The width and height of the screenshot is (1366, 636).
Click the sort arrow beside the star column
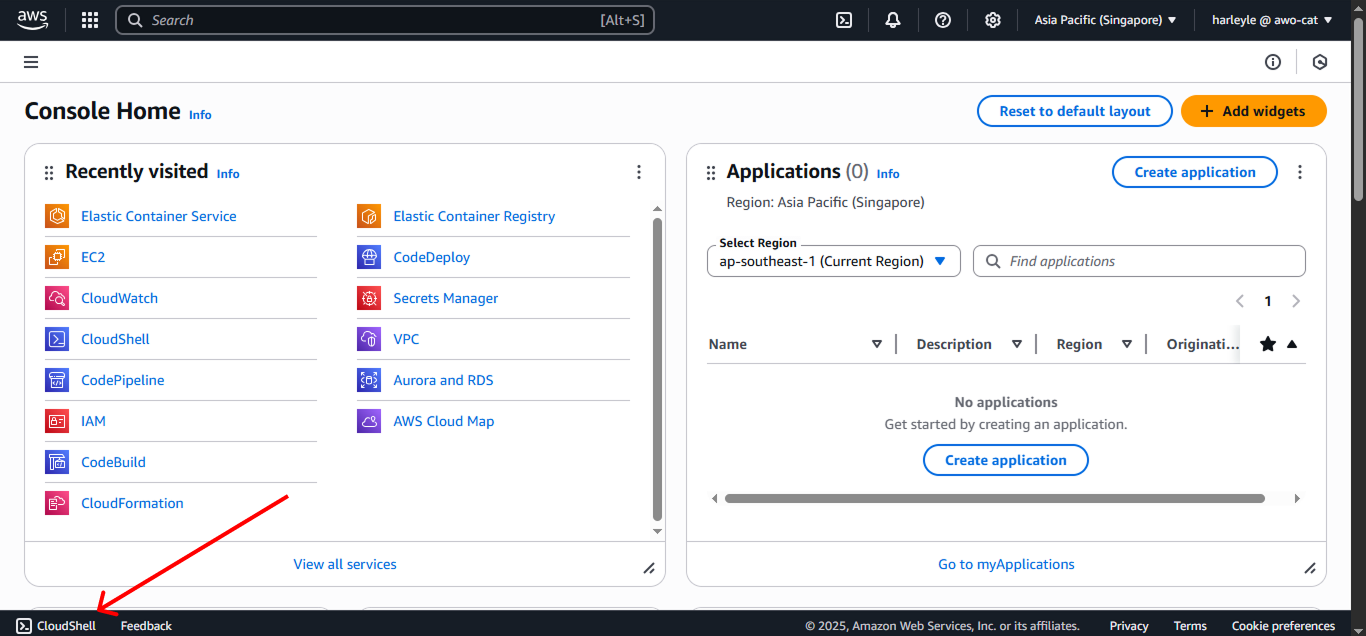tap(1292, 344)
